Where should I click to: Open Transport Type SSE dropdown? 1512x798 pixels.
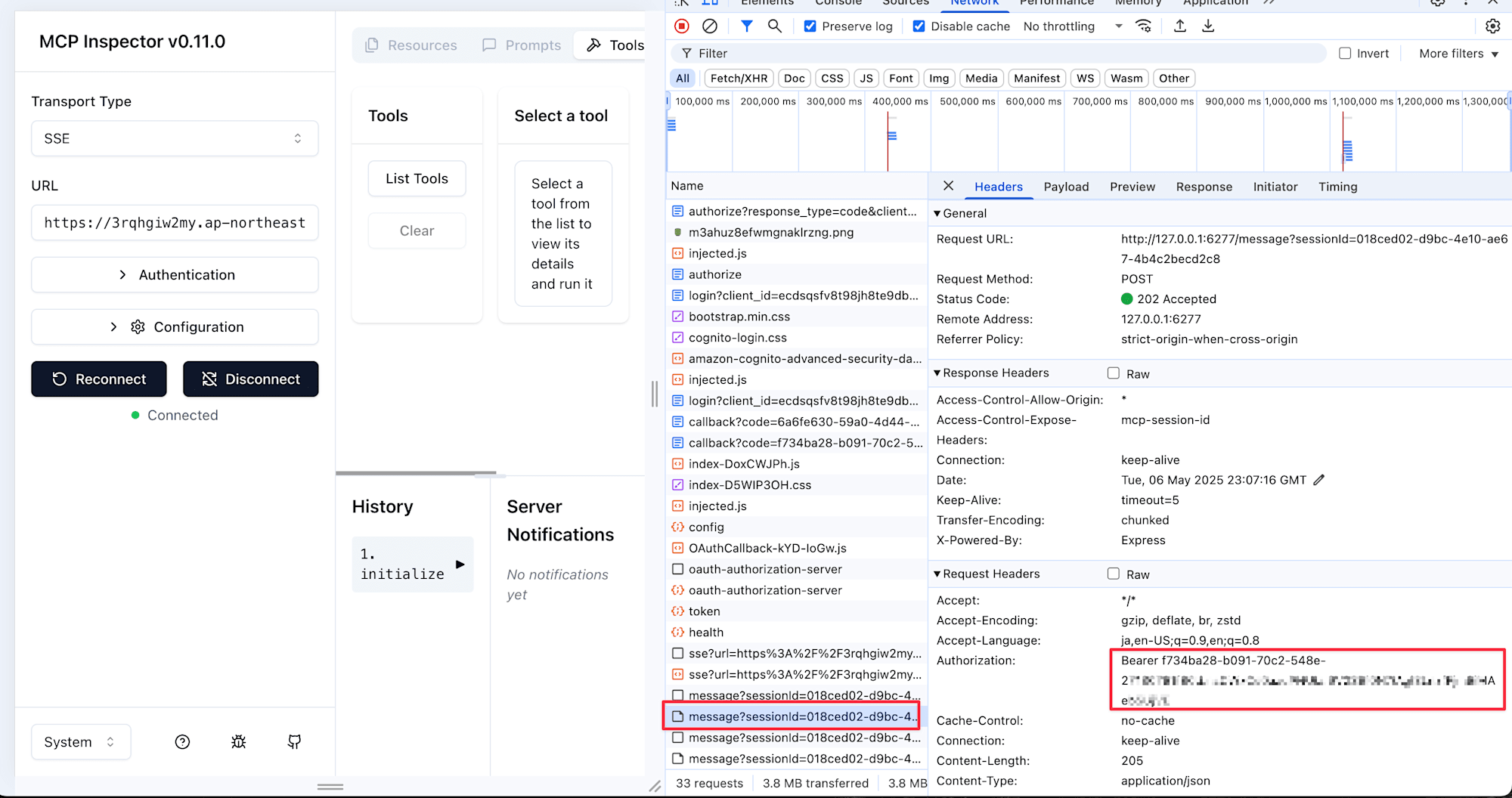point(175,138)
